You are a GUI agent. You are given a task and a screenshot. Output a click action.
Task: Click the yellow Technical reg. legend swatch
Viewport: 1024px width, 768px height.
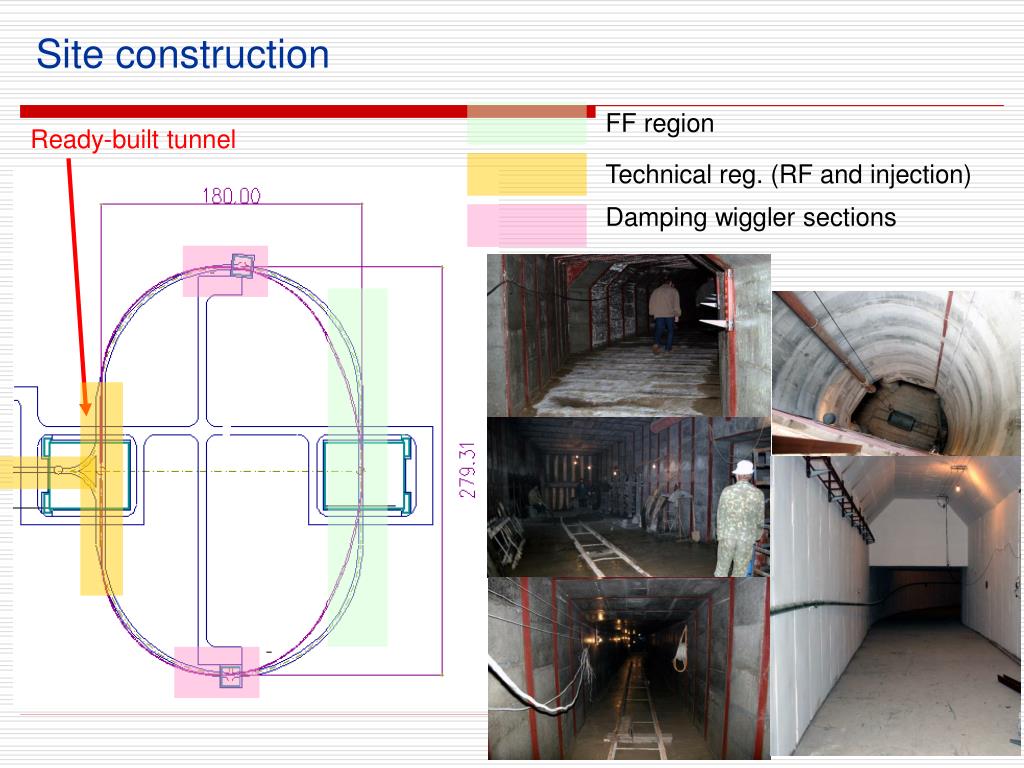click(x=527, y=174)
